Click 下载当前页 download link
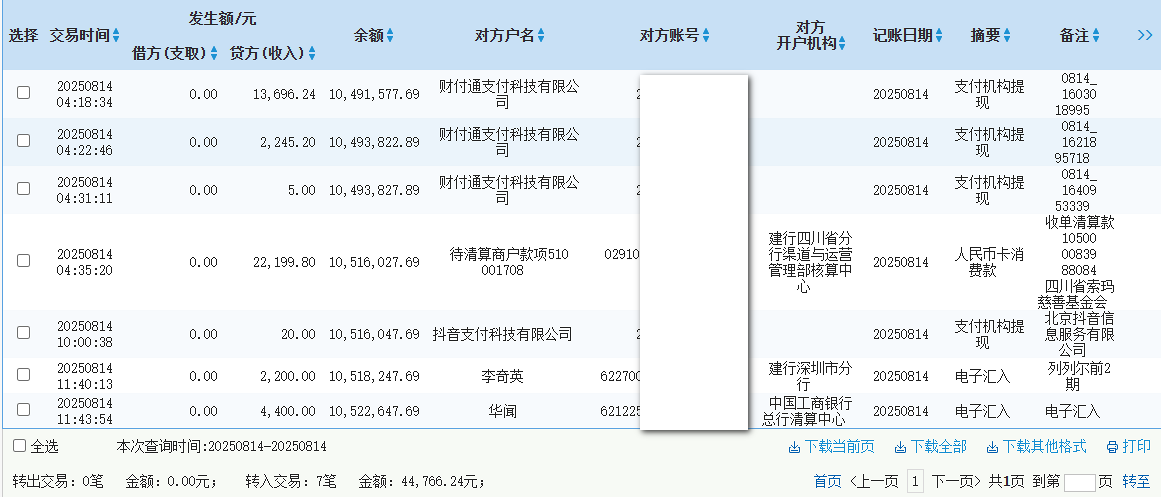The width and height of the screenshot is (1161, 497). [x=832, y=447]
